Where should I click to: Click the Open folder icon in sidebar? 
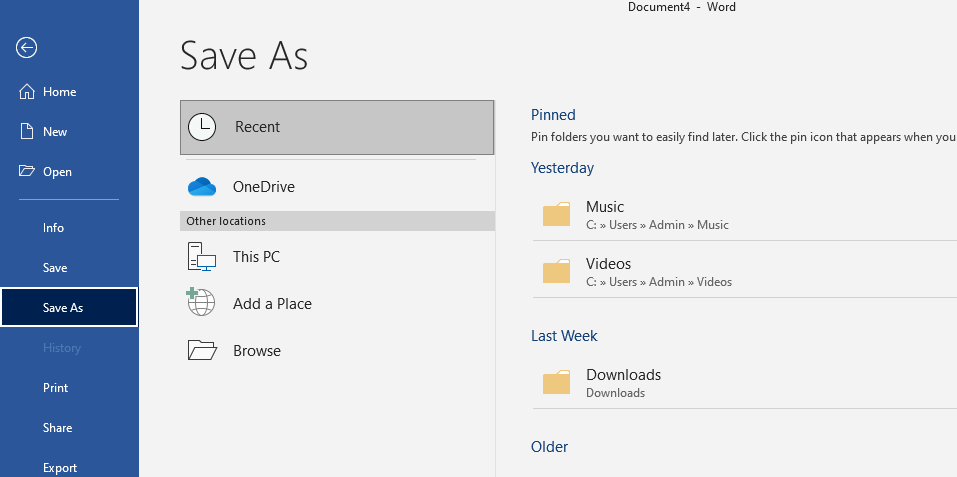coord(27,171)
